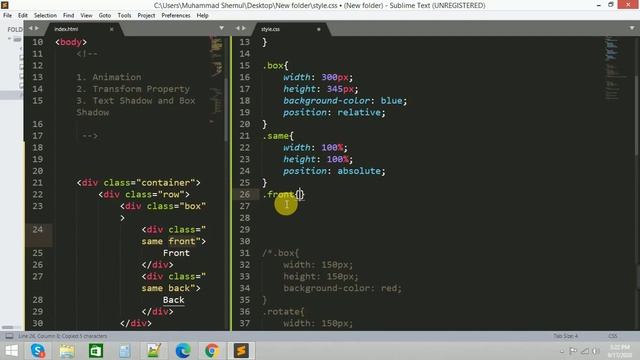The width and height of the screenshot is (640, 360).
Task: Open the Goto menu
Action: 105,16
